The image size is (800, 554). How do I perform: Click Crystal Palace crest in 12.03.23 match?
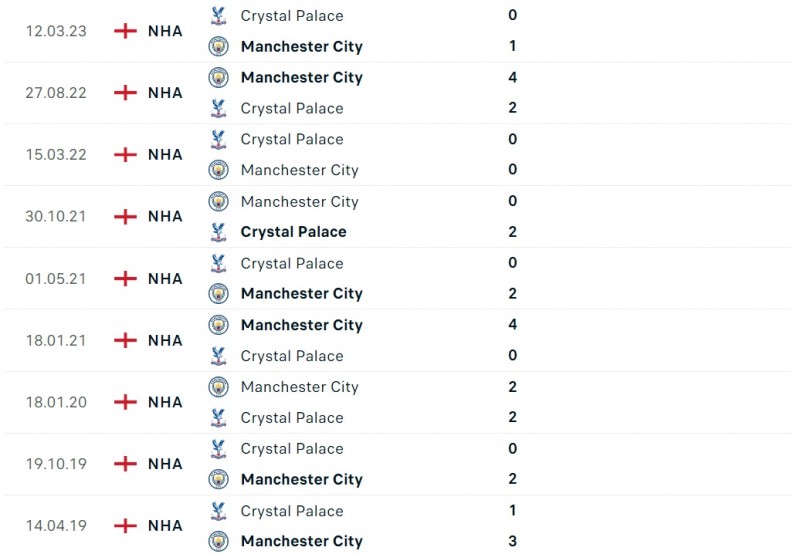218,15
